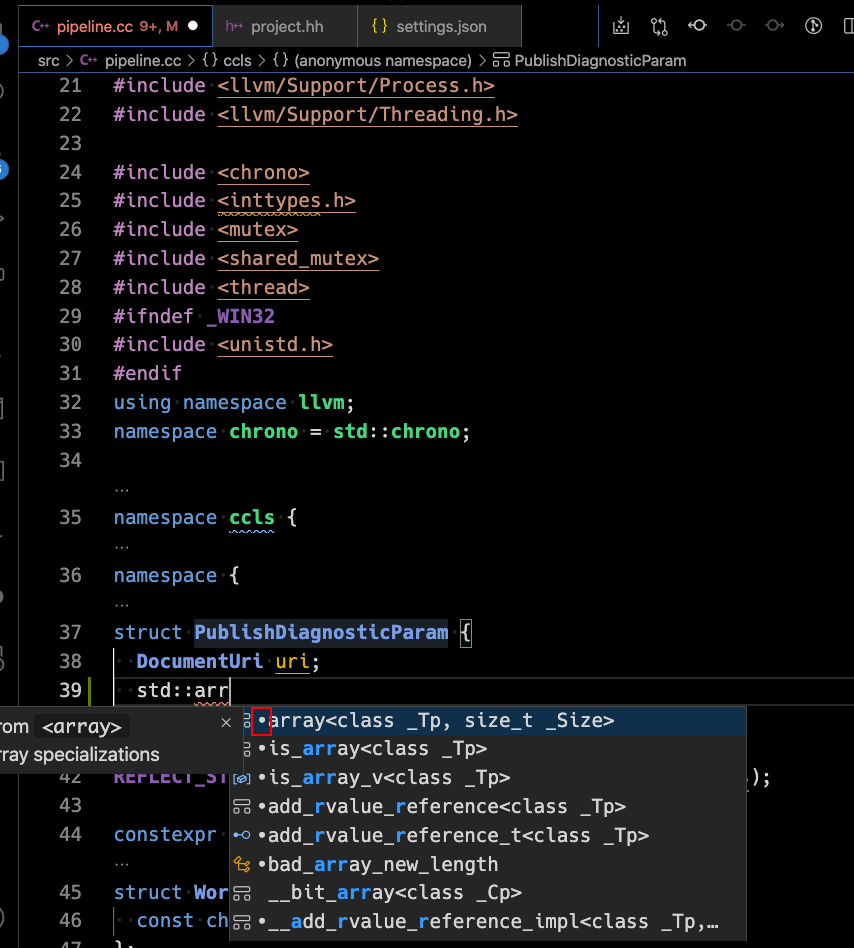Viewport: 854px width, 948px height.
Task: Click the compare changes icon in editor toolbar
Action: click(659, 26)
